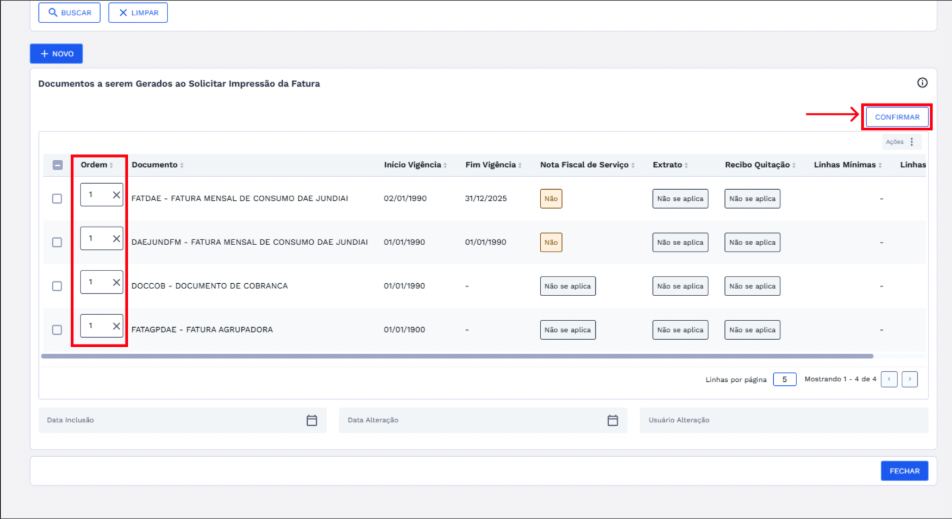
Task: Check the FATDAE row checkbox
Action: [x=57, y=199]
